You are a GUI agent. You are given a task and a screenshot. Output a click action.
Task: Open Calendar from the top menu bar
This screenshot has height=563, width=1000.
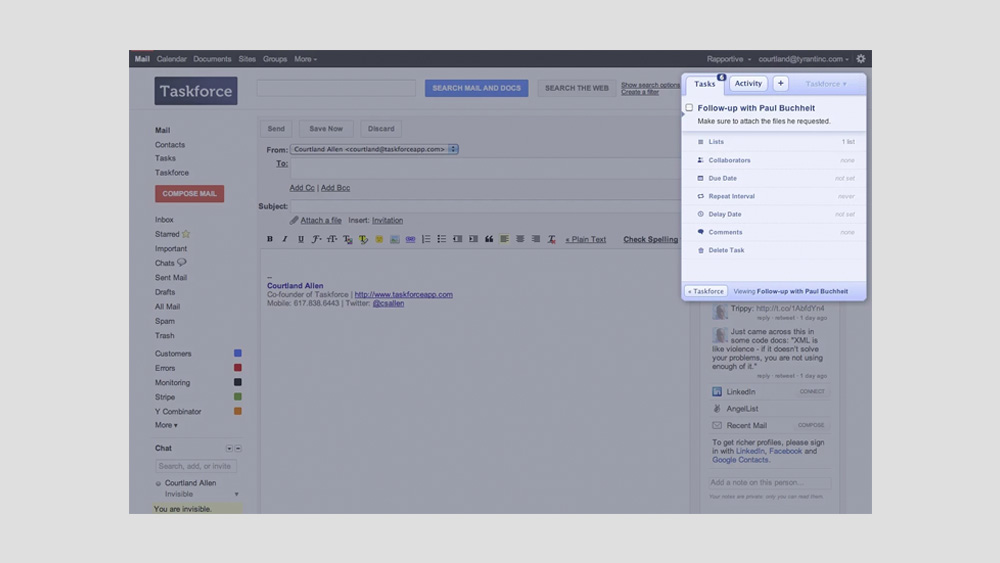point(172,59)
